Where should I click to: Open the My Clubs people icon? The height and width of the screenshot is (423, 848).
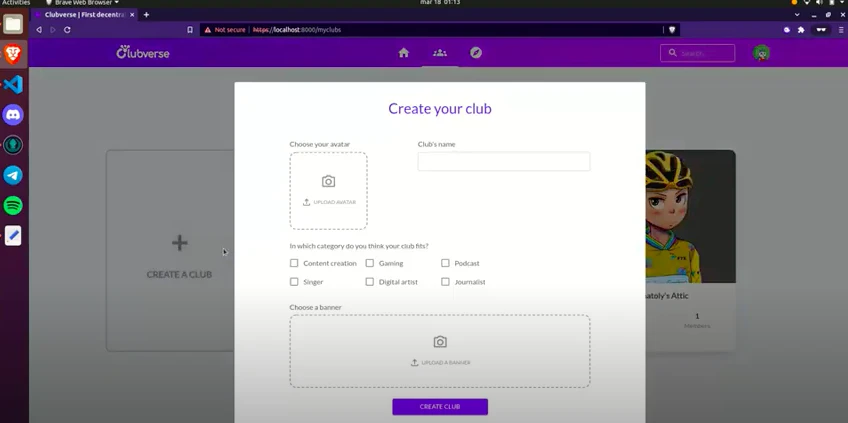coord(440,52)
